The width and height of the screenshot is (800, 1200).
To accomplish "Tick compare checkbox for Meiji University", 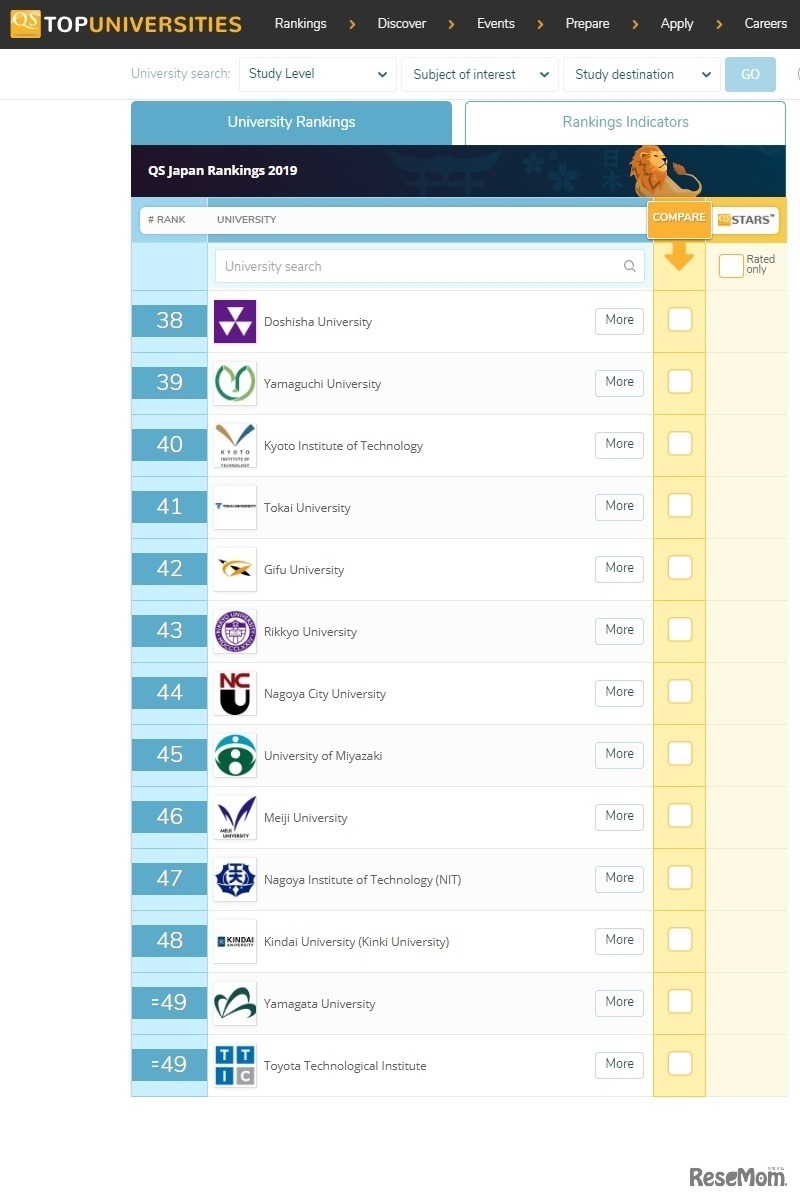I will coord(680,815).
